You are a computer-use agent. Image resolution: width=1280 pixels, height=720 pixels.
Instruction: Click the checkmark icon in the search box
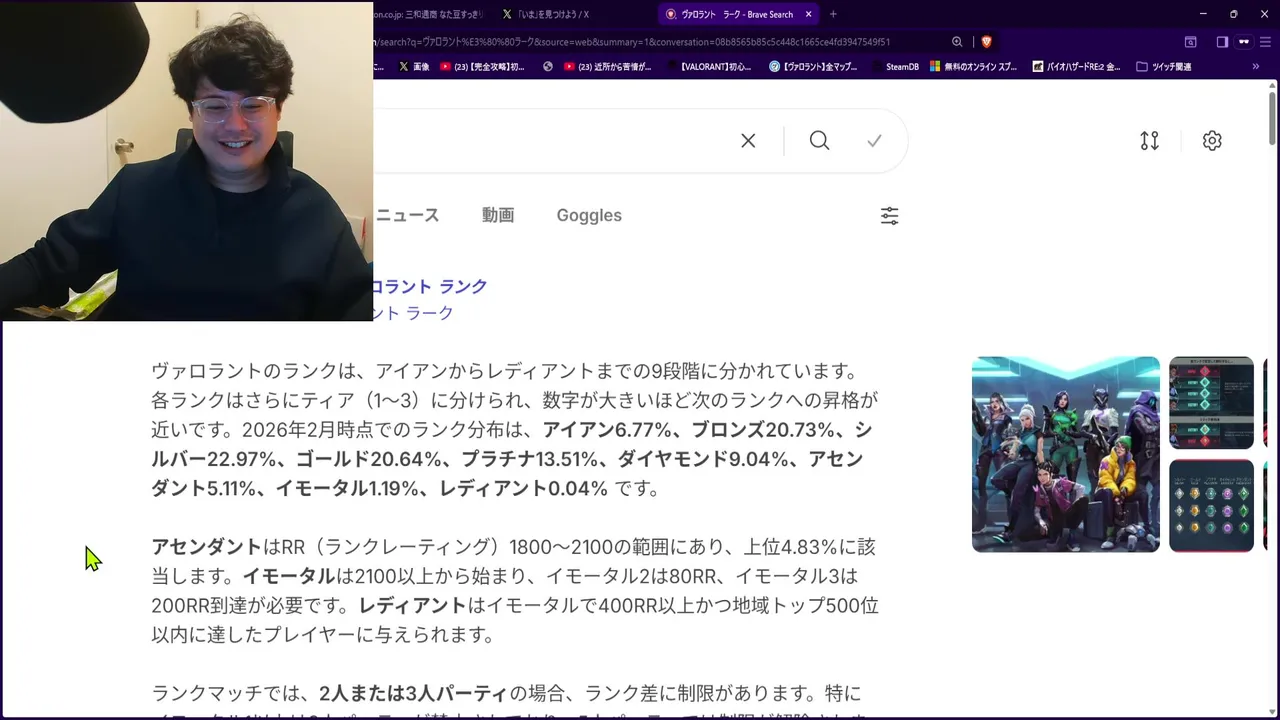(x=874, y=141)
